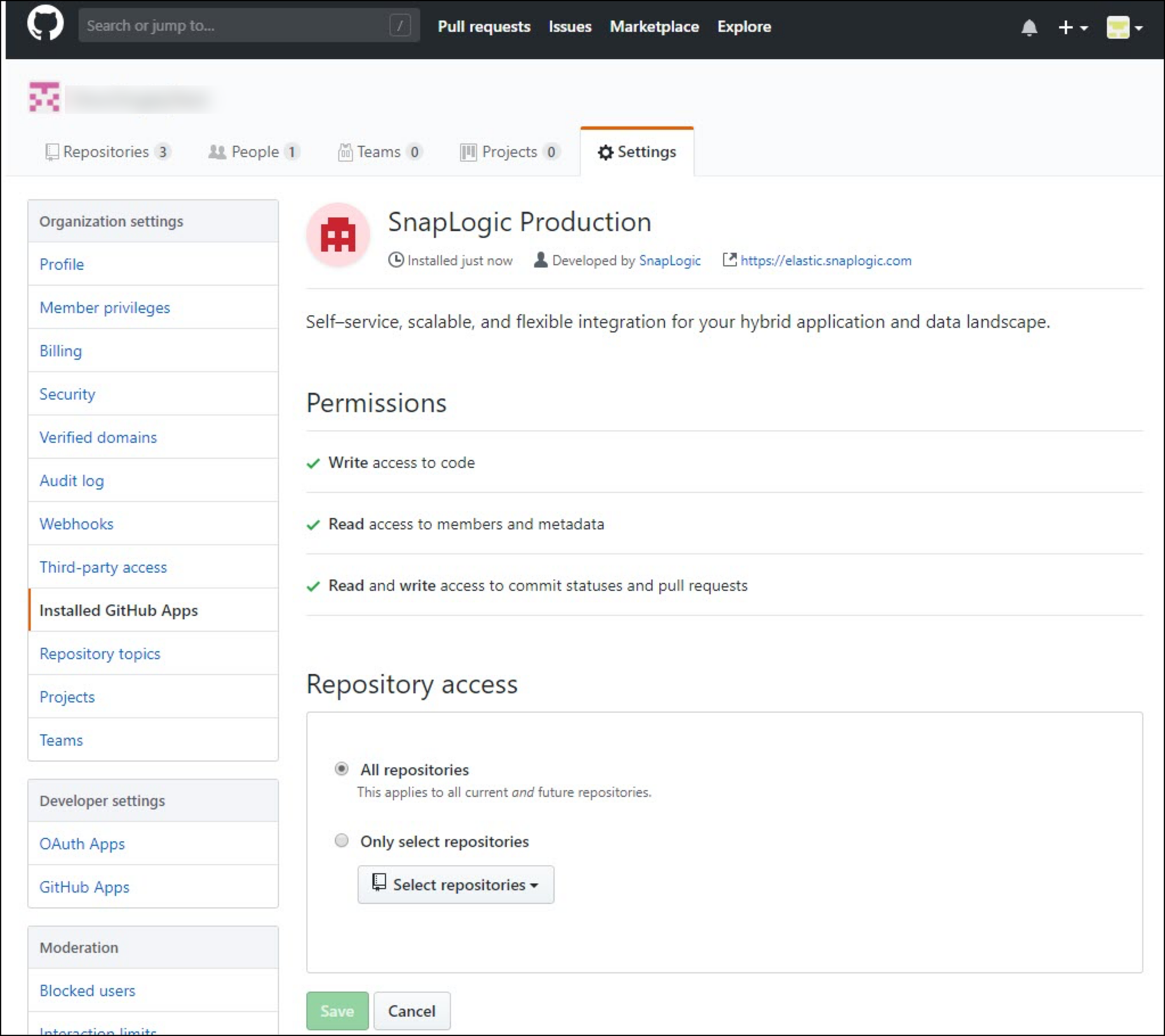This screenshot has height=1036, width=1165.
Task: Open the Select repositories dropdown
Action: [x=456, y=884]
